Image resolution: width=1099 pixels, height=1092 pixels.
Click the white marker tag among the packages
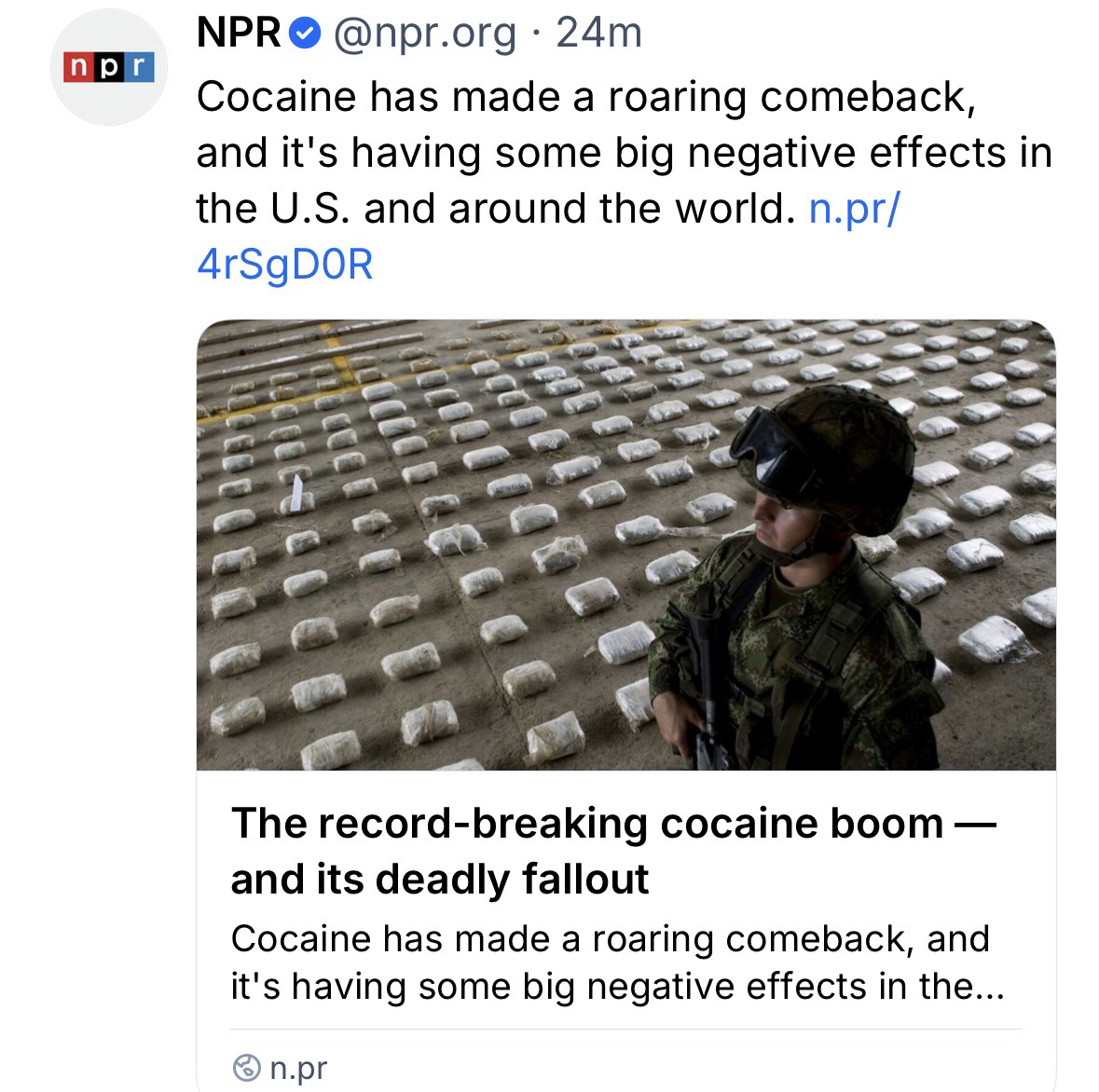click(x=295, y=492)
